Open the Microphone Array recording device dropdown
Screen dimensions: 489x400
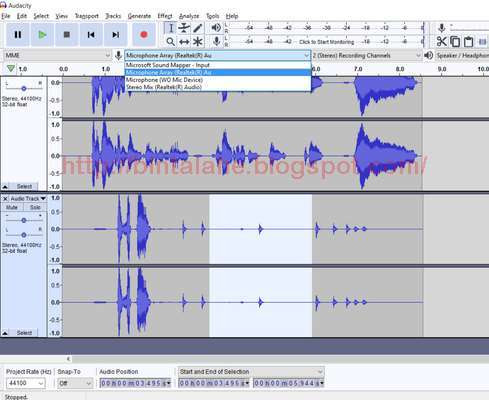218,55
